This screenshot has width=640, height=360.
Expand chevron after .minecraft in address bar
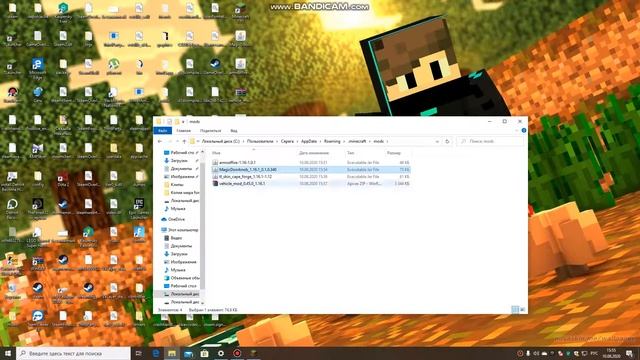370,141
